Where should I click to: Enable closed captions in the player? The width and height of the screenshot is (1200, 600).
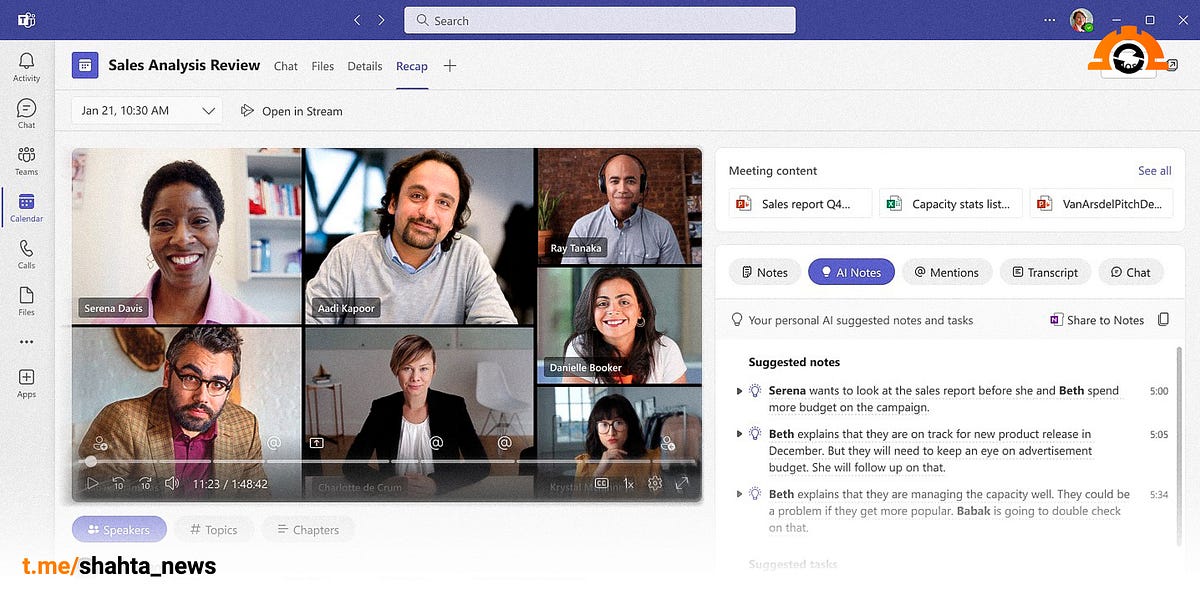tap(601, 482)
